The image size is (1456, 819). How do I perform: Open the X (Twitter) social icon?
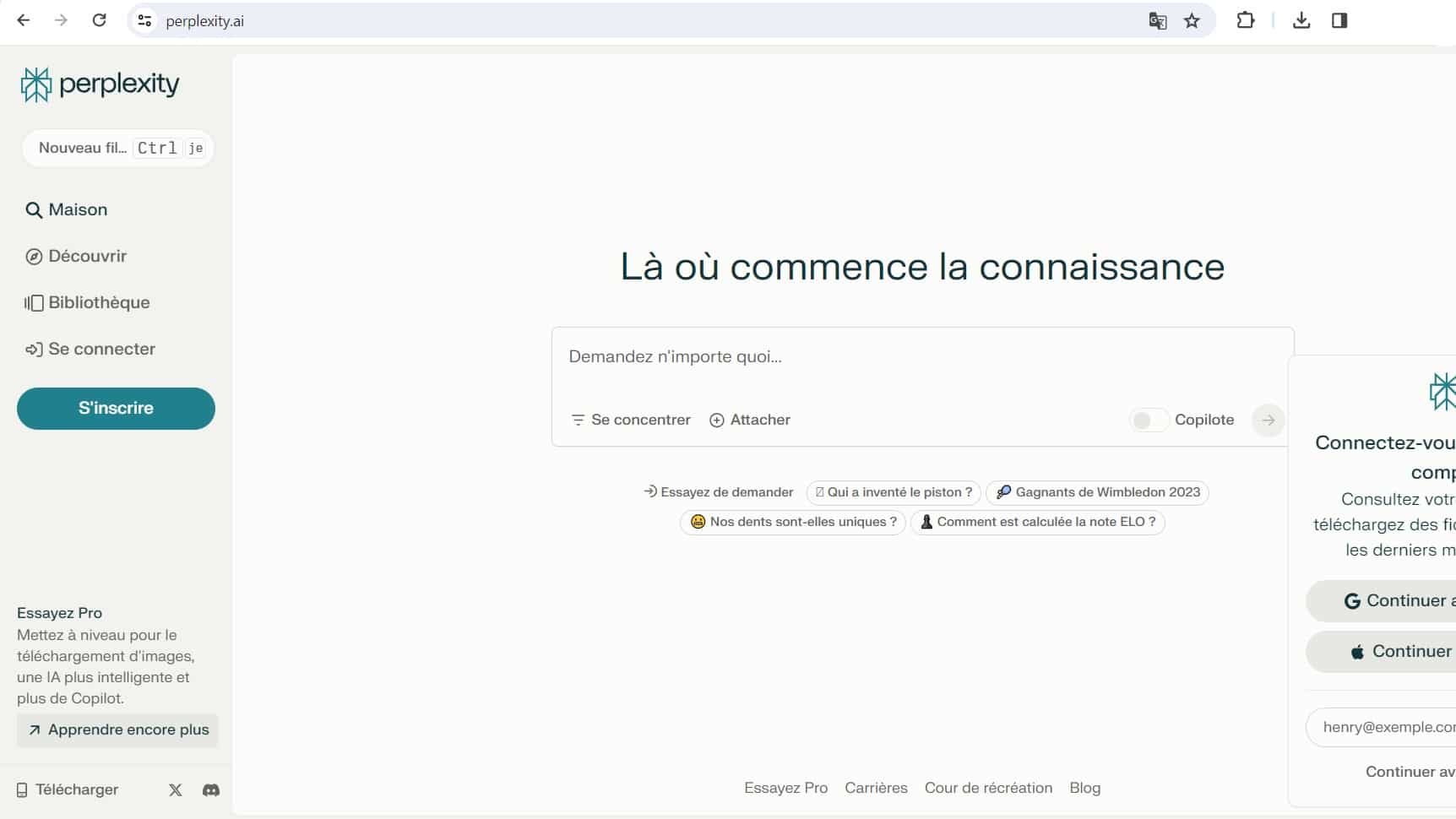pyautogui.click(x=176, y=790)
